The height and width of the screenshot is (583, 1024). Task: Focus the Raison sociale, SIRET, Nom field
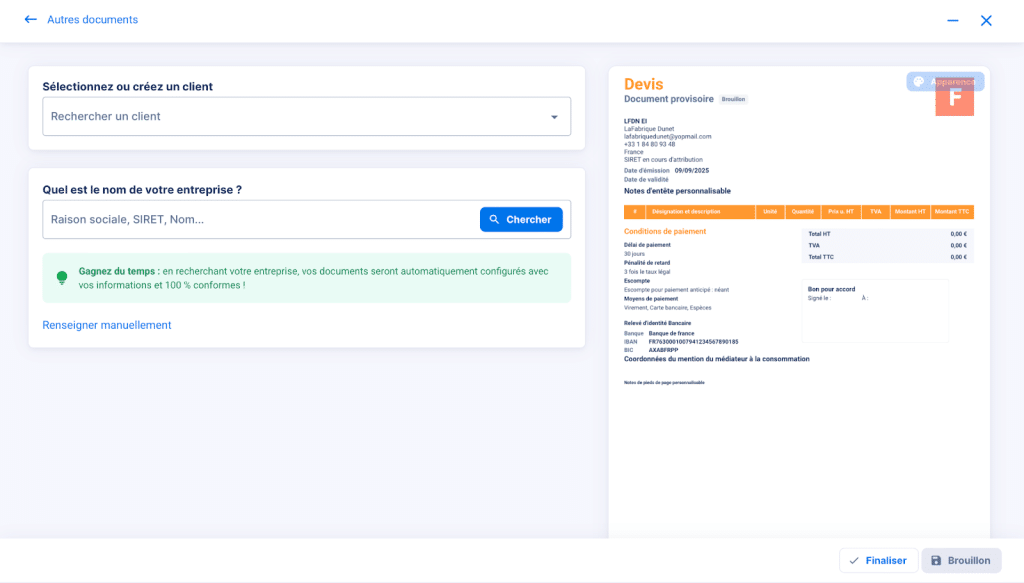(260, 220)
